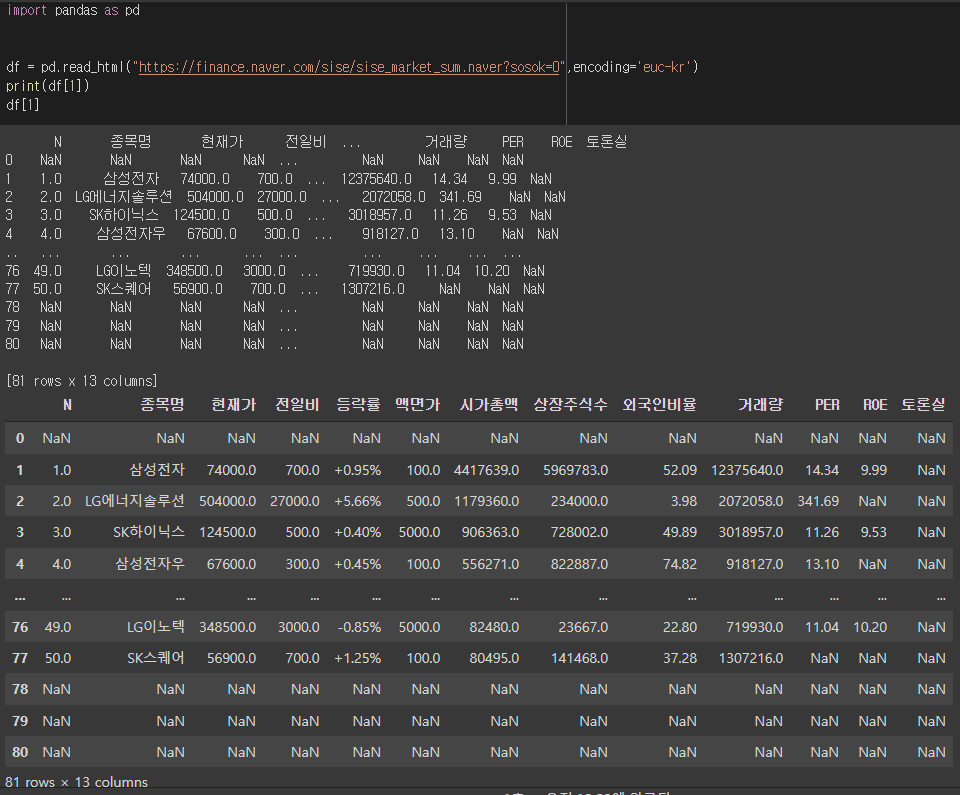Select LG에너지솔루션 cell in rendered table
The image size is (960, 795).
click(135, 501)
